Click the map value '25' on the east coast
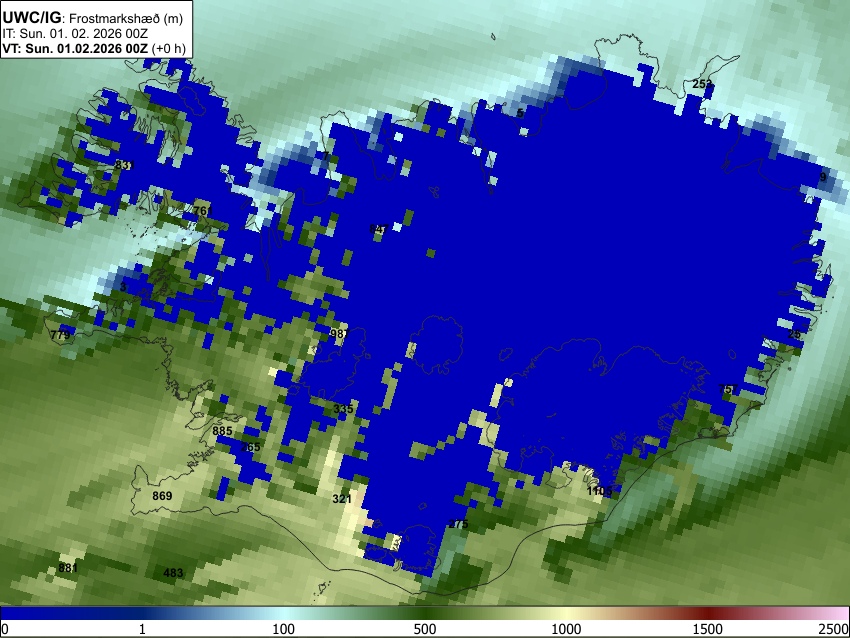This screenshot has width=850, height=638. [x=794, y=334]
